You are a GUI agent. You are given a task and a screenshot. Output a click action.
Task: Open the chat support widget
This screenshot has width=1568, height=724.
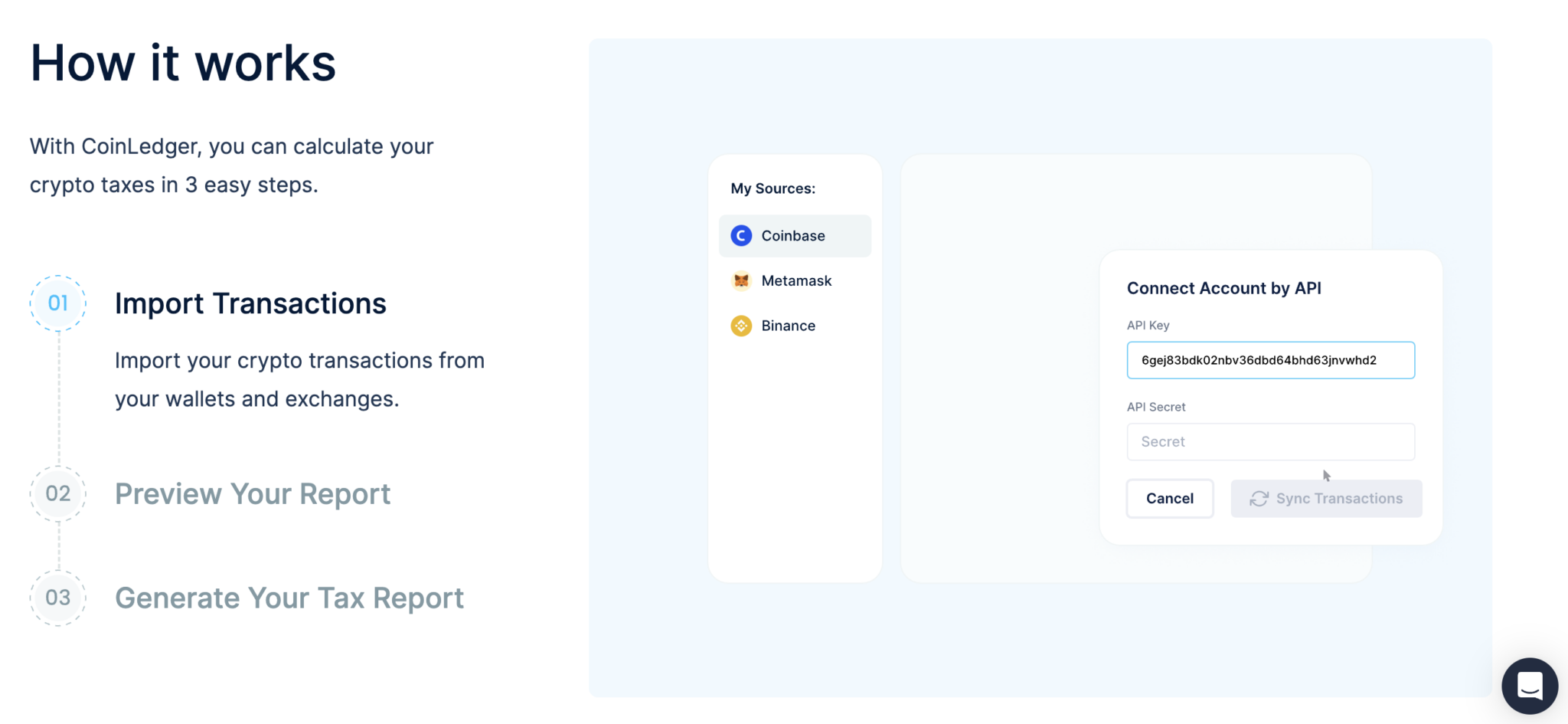pos(1529,686)
